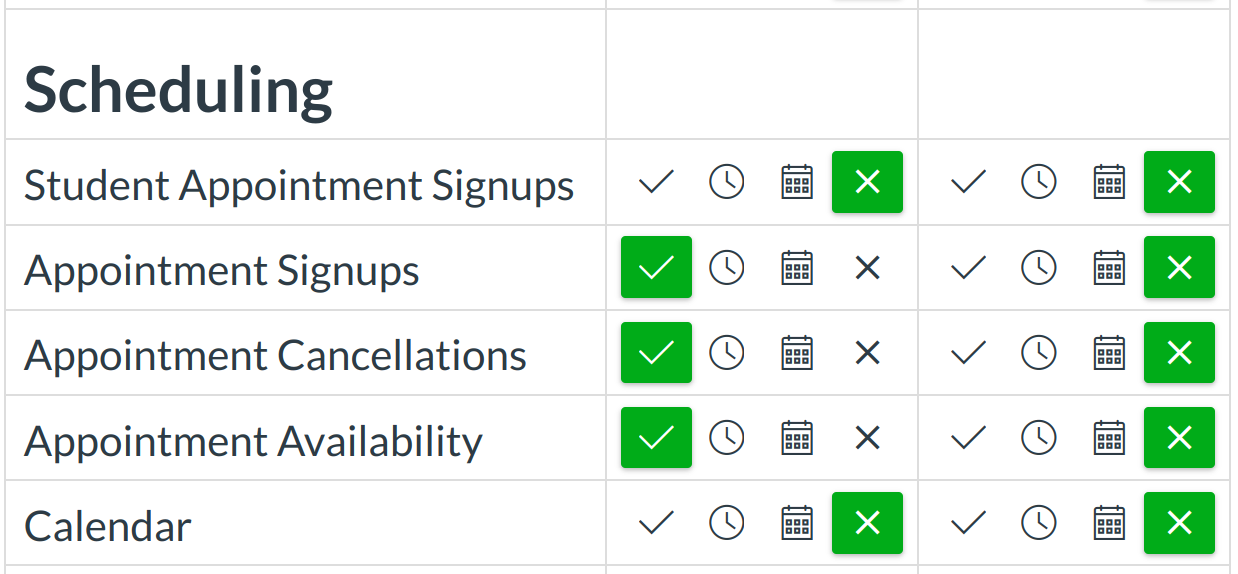The image size is (1238, 574).
Task: Set Student Appointment Signups to daily summary, first column
Action: tap(727, 182)
